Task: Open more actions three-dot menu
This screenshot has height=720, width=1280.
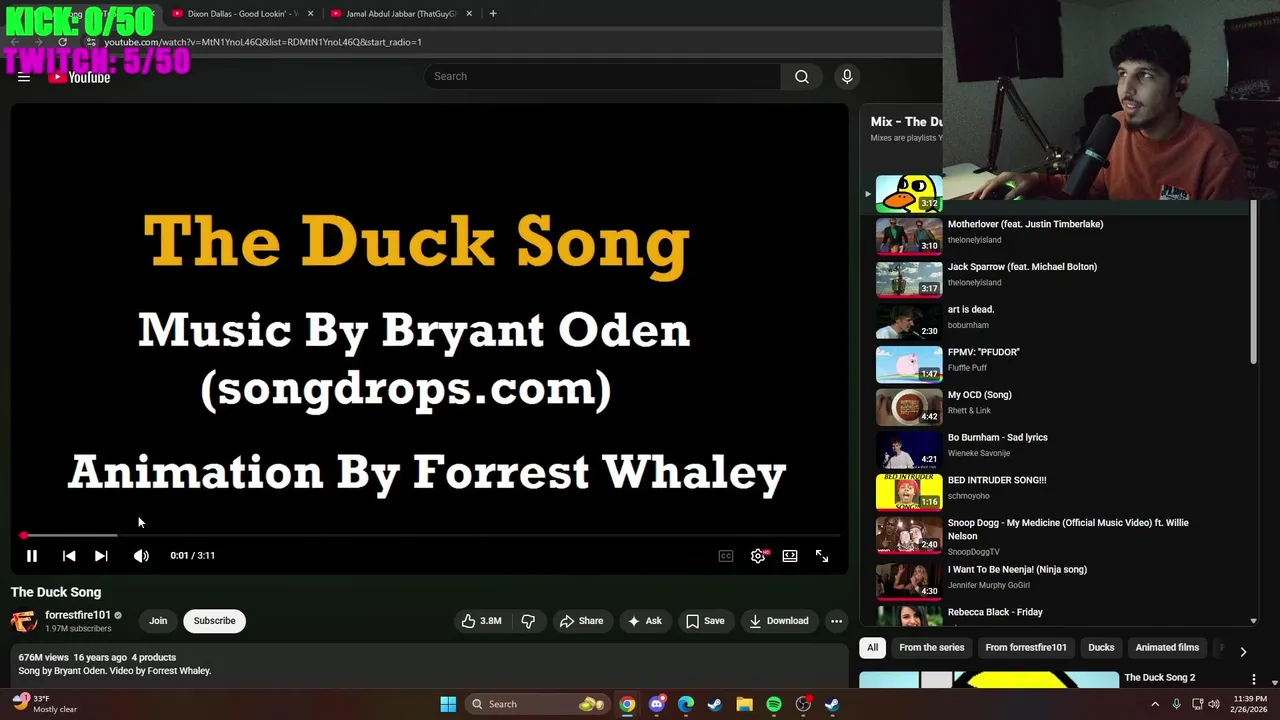Action: click(836, 621)
